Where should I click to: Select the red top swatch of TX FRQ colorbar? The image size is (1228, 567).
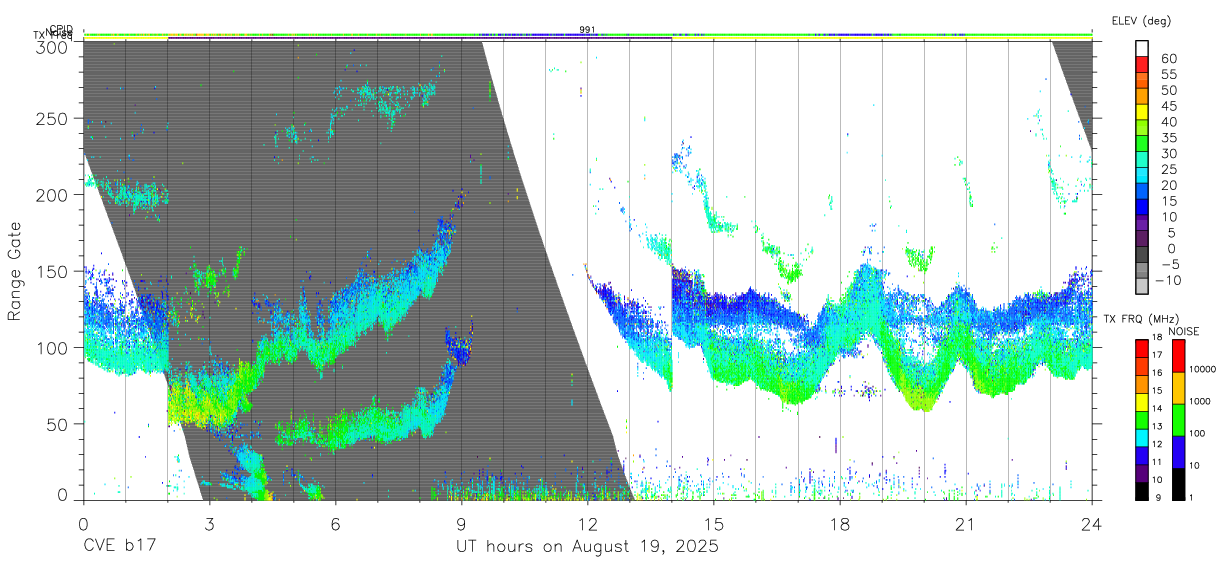click(x=1141, y=349)
